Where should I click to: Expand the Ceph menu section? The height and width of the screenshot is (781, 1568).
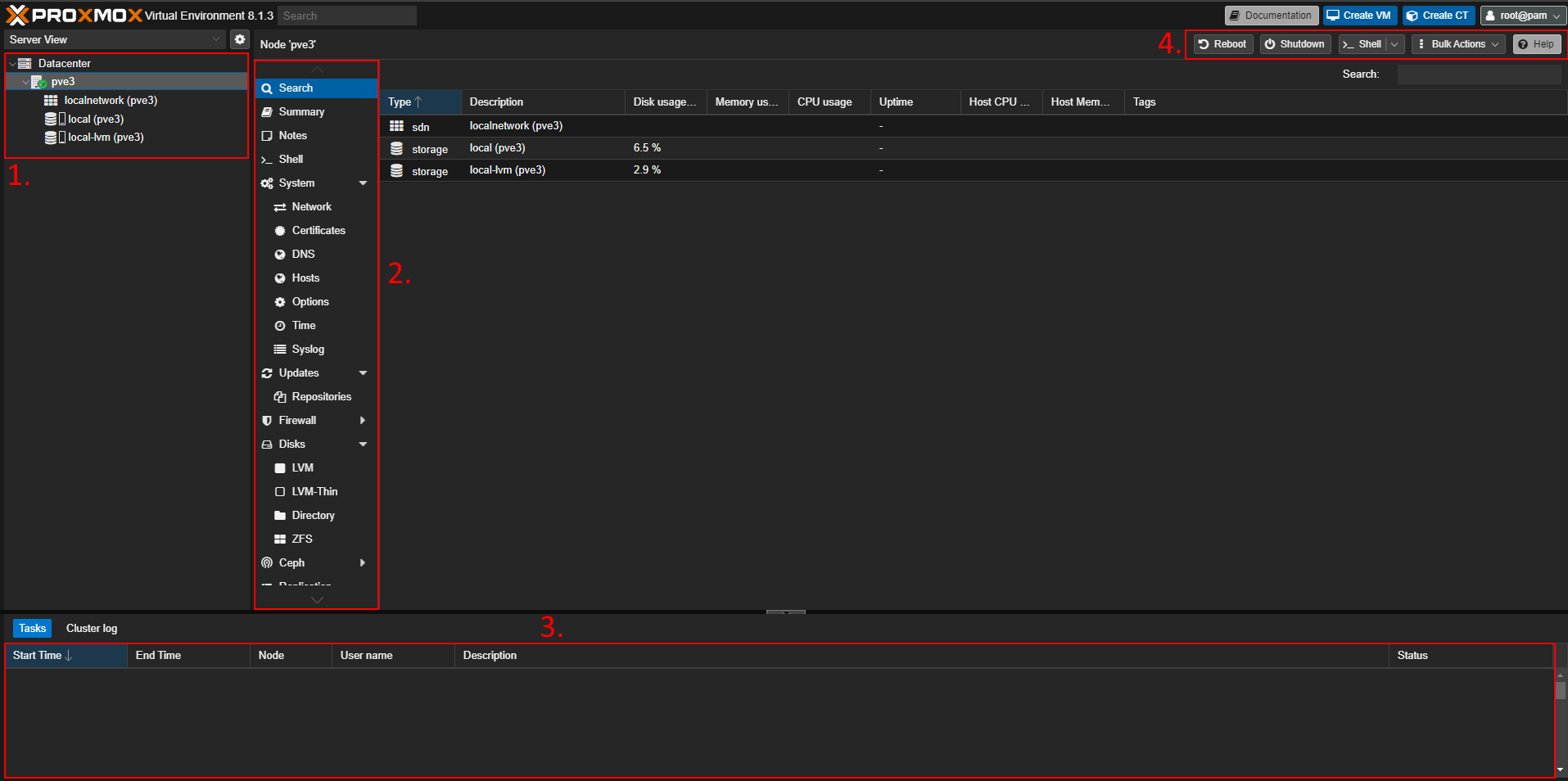click(363, 563)
